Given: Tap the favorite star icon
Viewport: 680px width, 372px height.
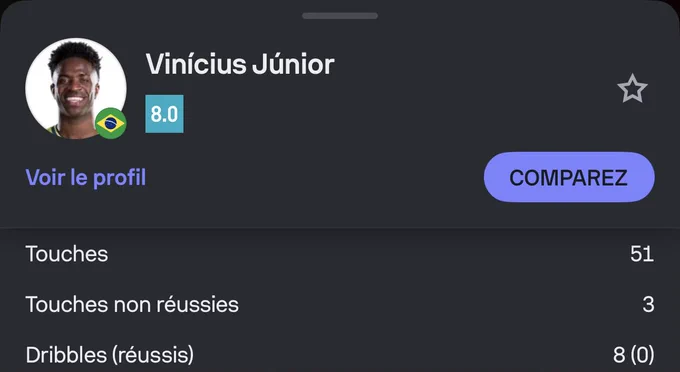Looking at the screenshot, I should point(632,88).
